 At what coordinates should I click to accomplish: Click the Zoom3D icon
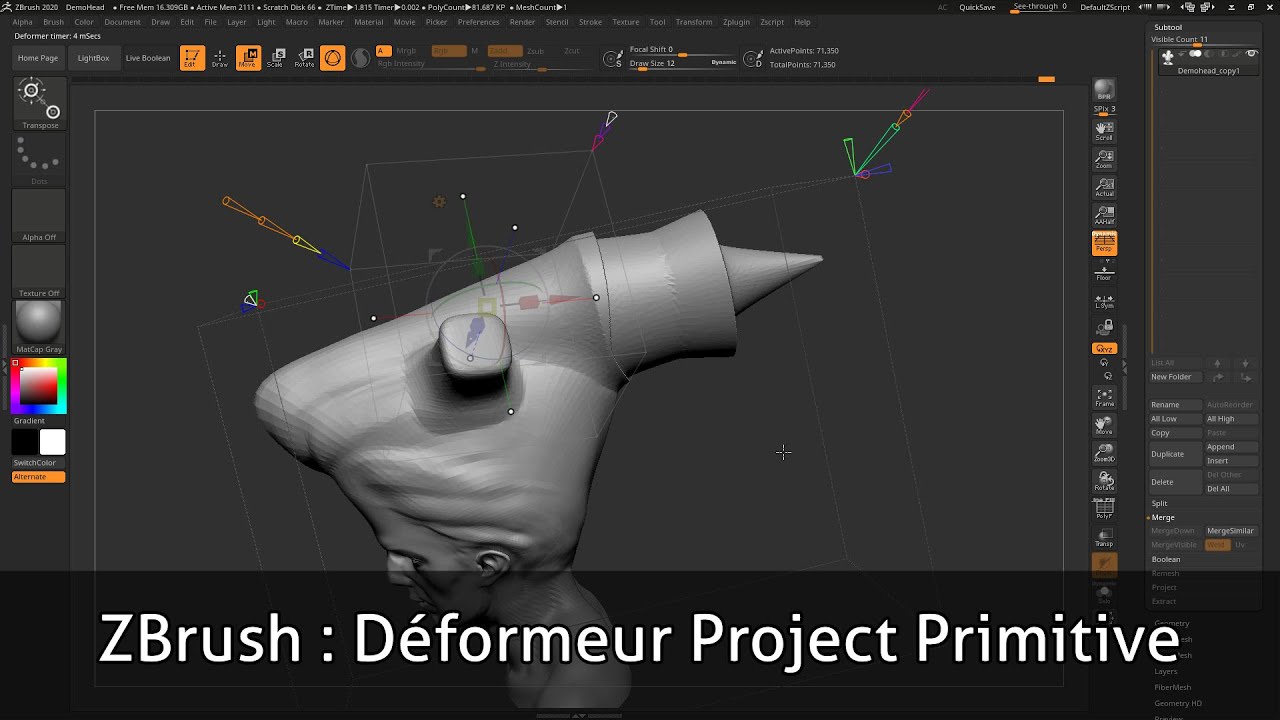pos(1104,453)
